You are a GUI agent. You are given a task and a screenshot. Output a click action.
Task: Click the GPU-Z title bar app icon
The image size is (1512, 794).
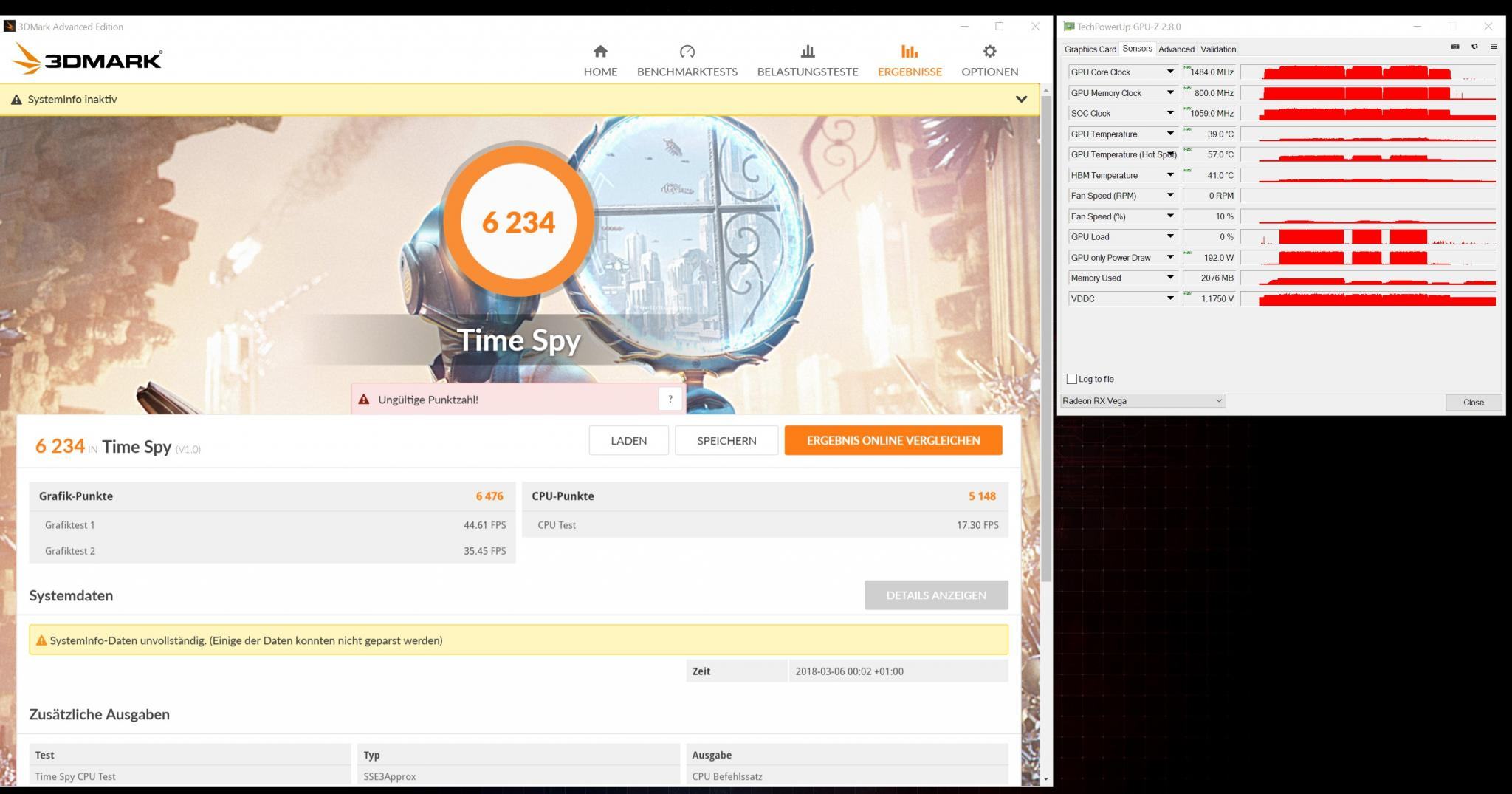coord(1068,26)
